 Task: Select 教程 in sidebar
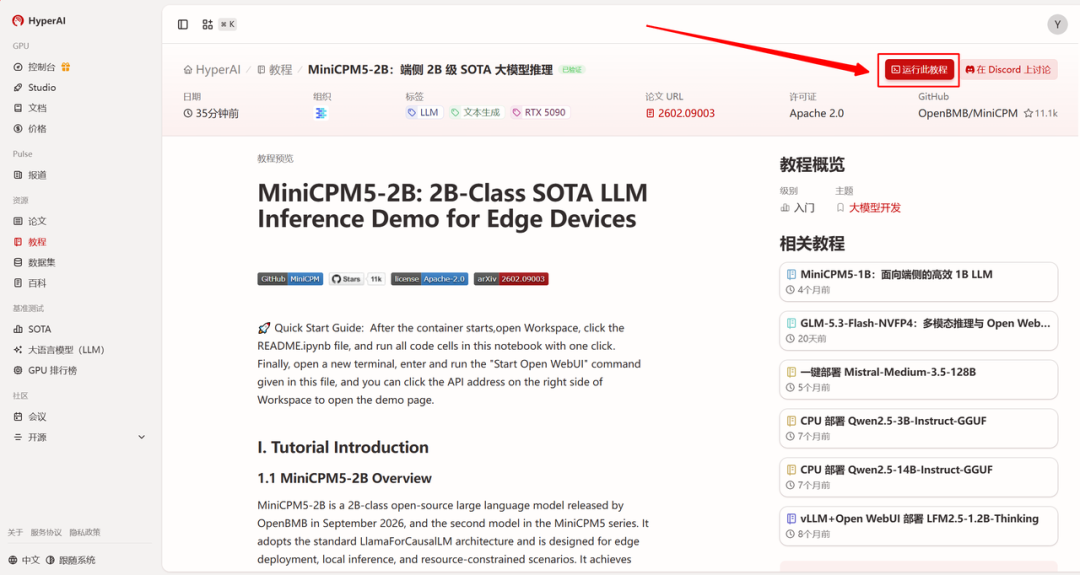coord(31,242)
